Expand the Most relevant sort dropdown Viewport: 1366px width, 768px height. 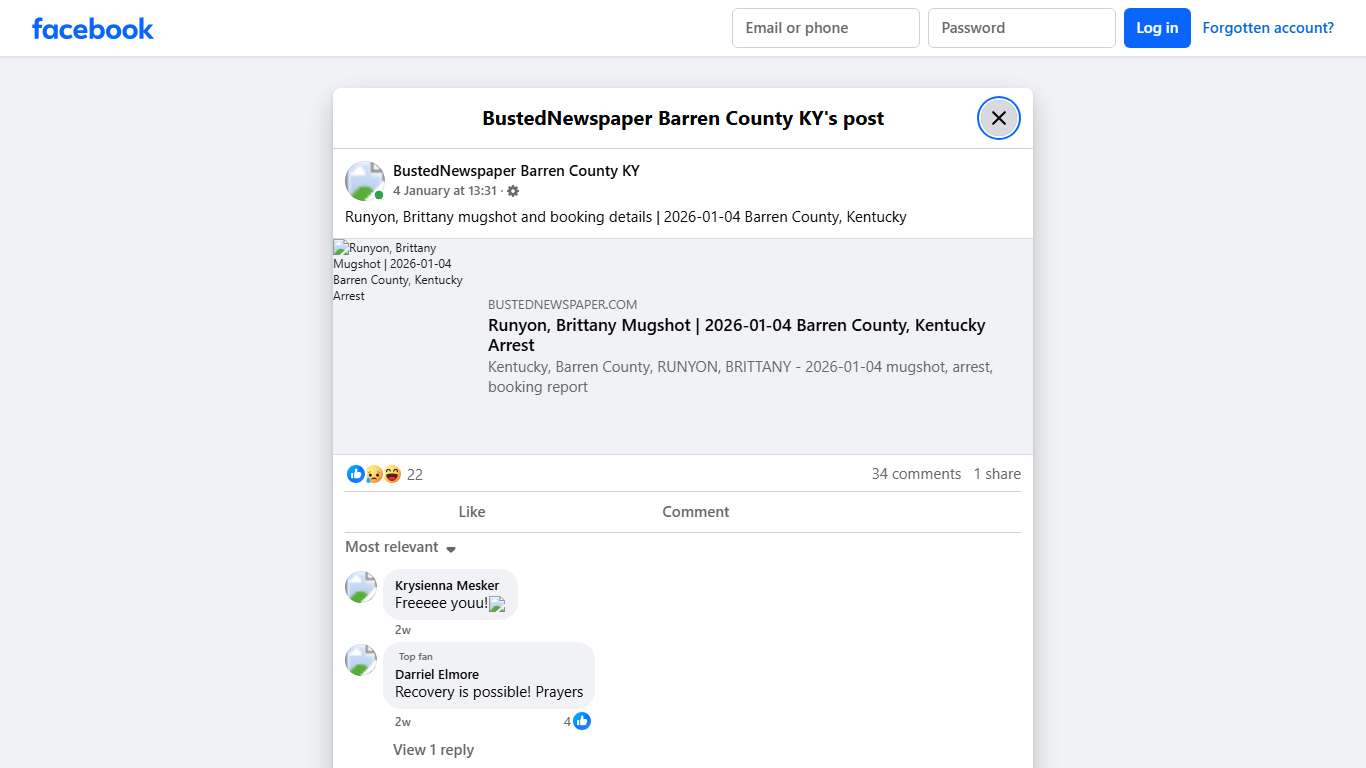click(400, 547)
